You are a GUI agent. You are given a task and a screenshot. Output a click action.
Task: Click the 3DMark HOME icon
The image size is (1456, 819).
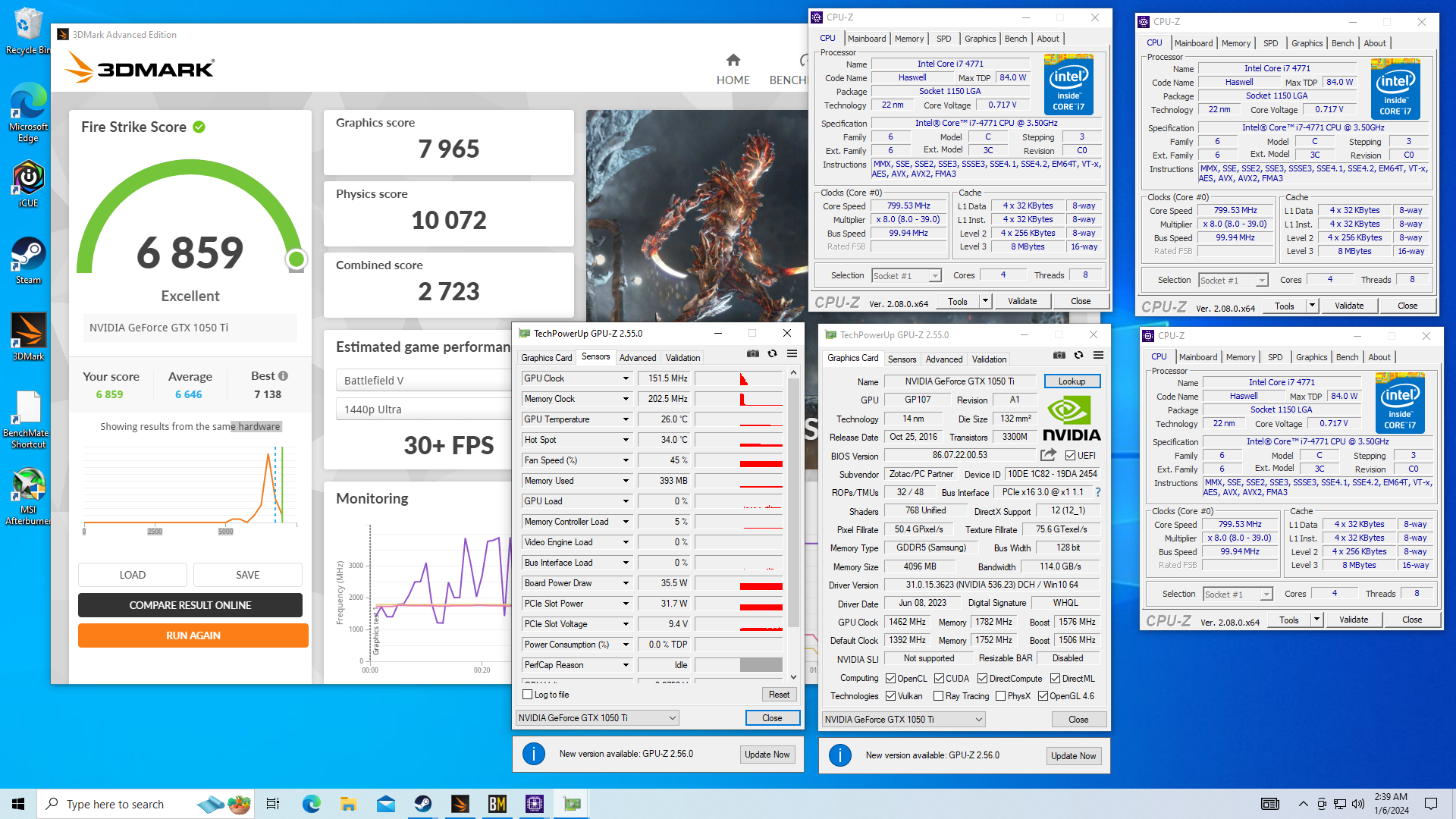(733, 61)
